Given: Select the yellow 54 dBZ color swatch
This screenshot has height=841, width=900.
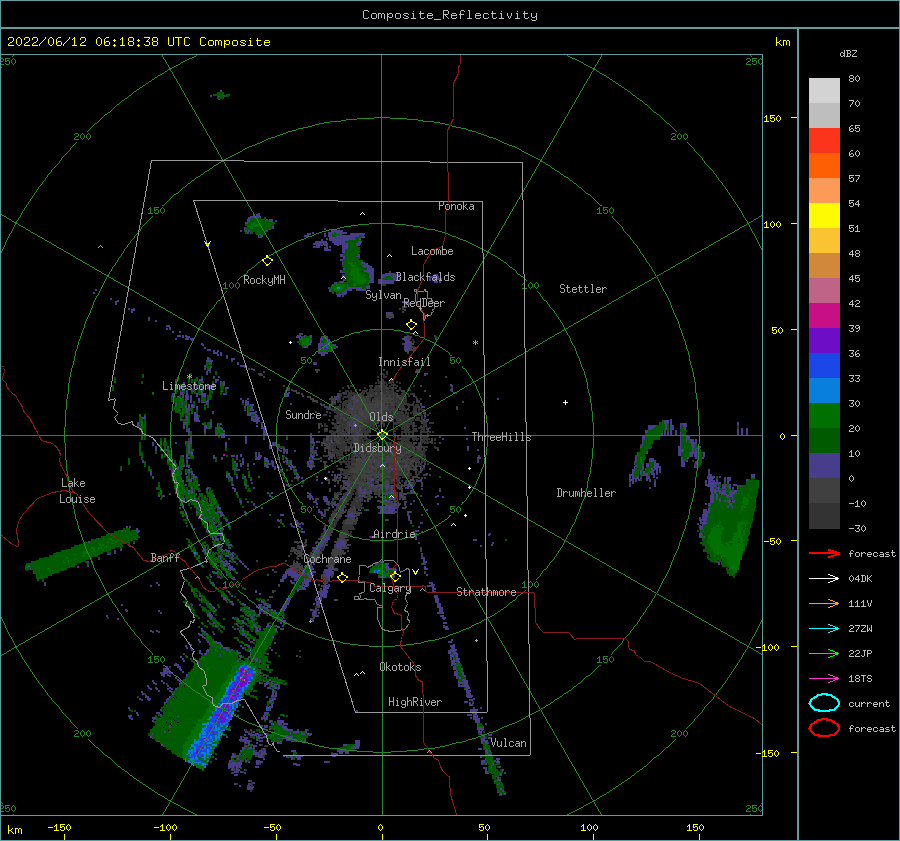Looking at the screenshot, I should point(824,215).
